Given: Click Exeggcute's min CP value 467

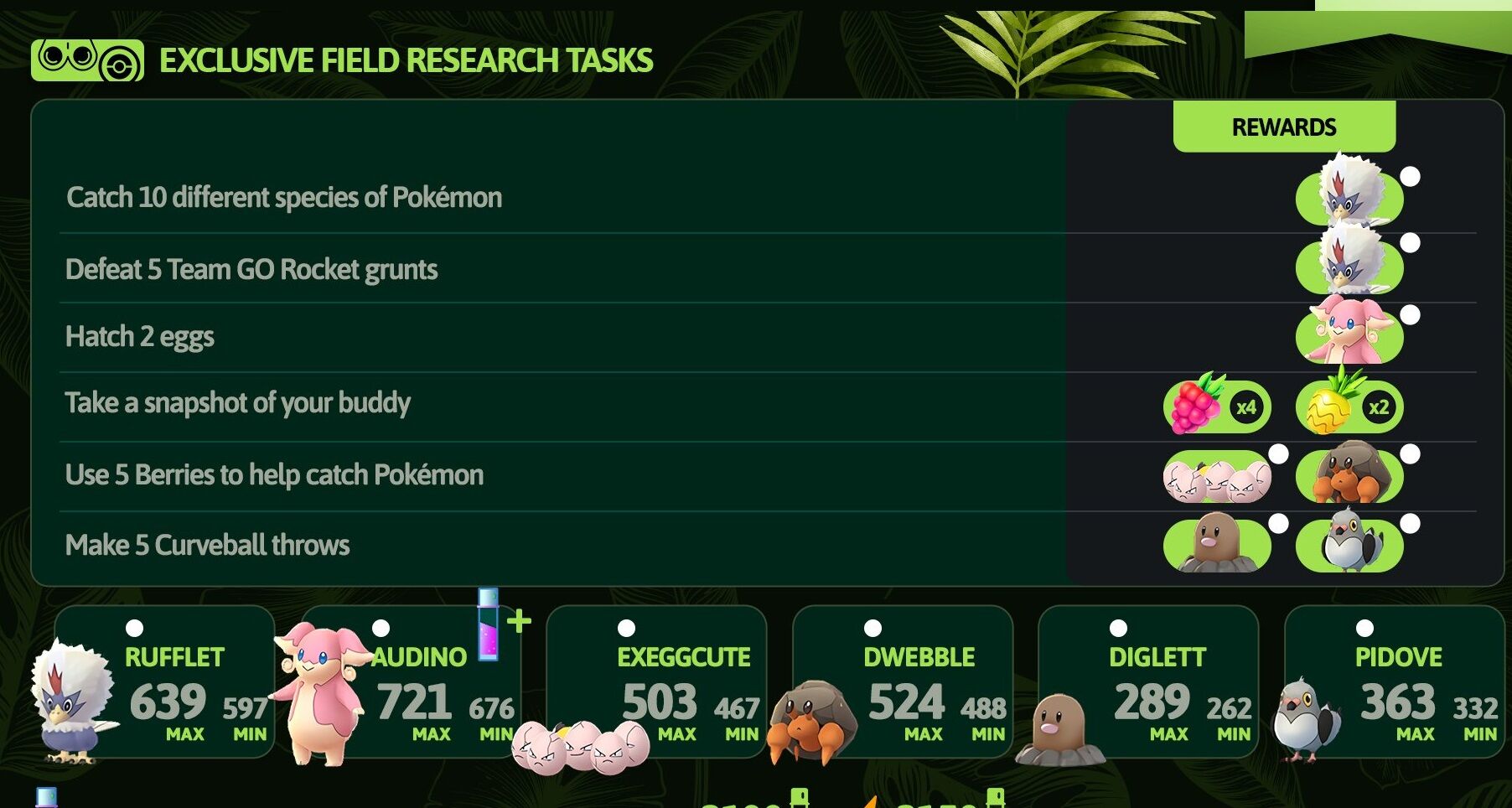Looking at the screenshot, I should coord(737,708).
